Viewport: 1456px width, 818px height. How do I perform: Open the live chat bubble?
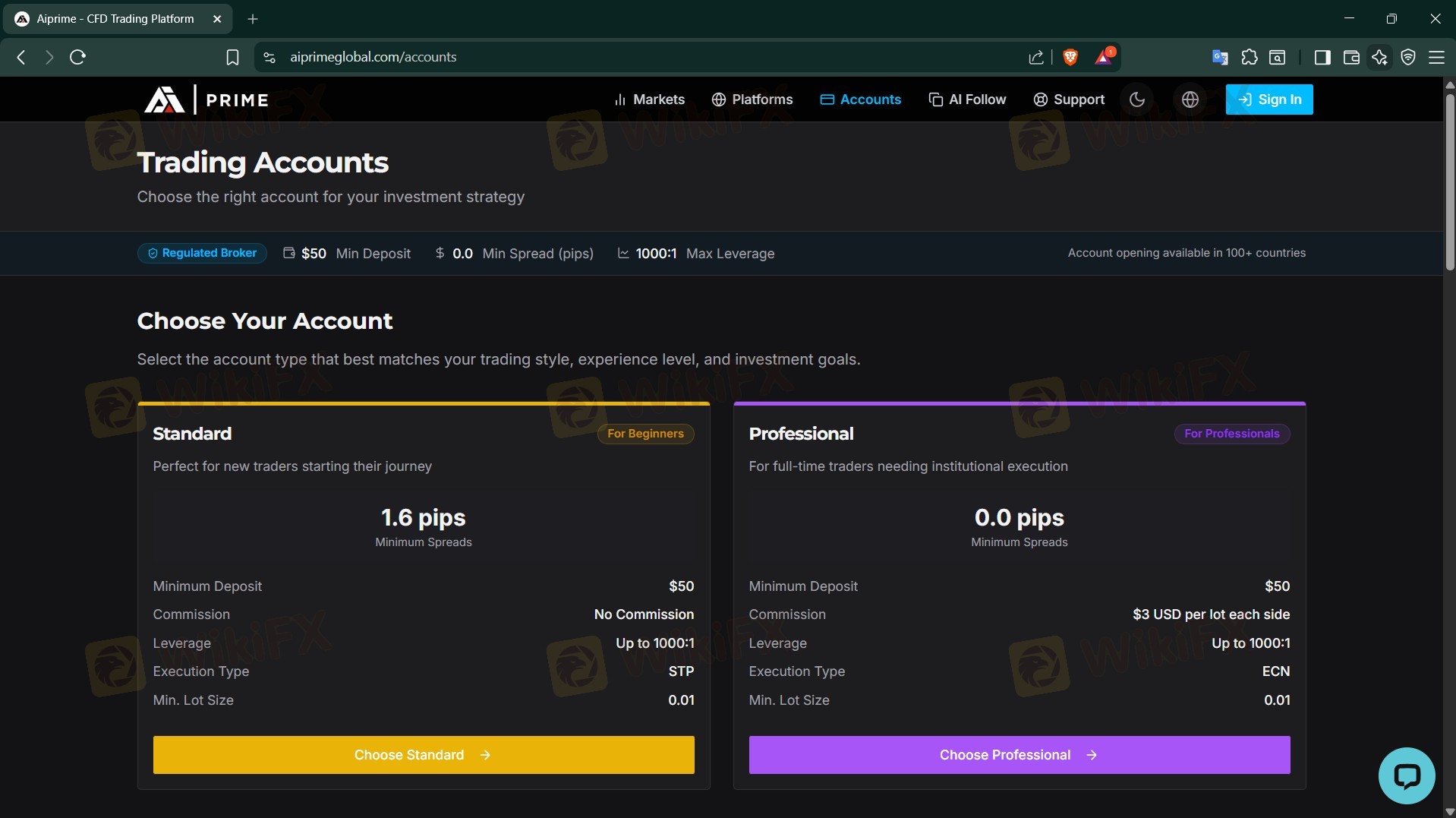[x=1406, y=775]
